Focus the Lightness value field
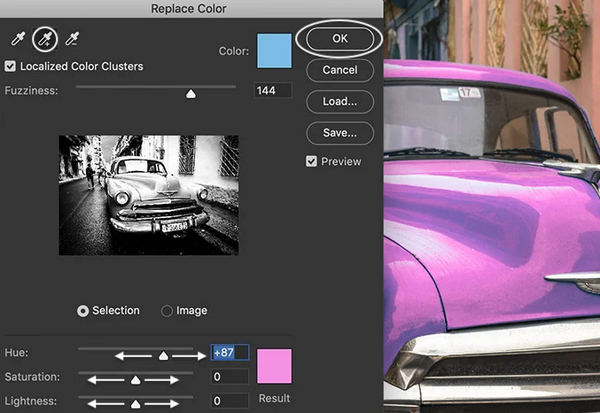This screenshot has height=413, width=600. (230, 401)
